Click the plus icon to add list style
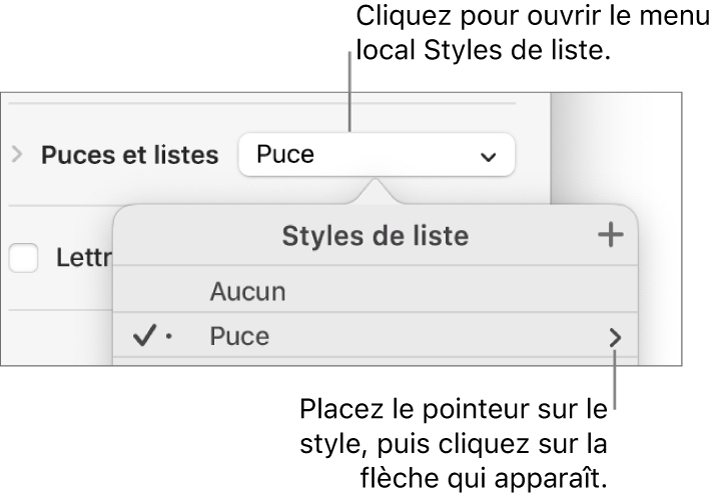The image size is (724, 503). (609, 236)
